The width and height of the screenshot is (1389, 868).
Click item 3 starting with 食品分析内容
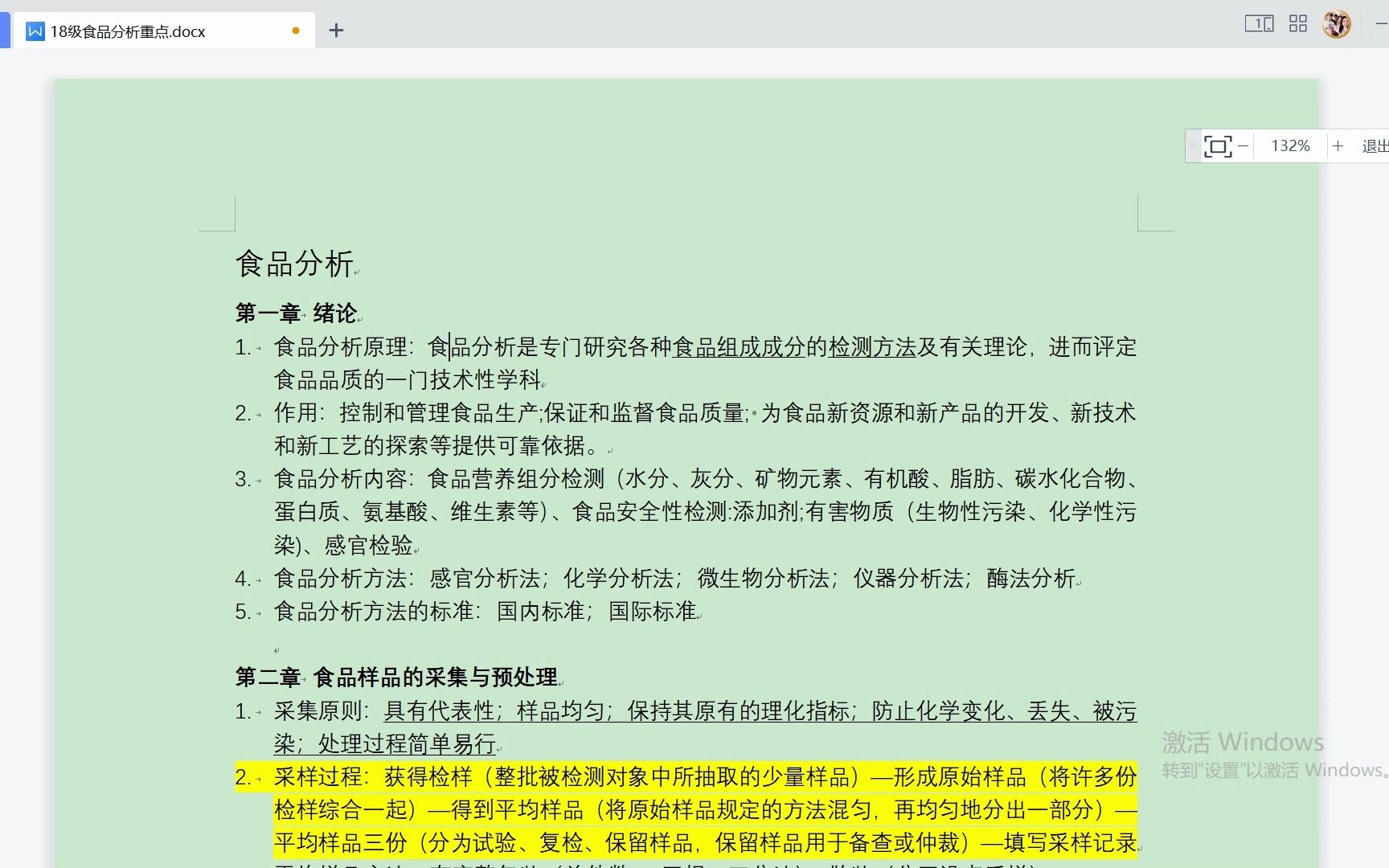pyautogui.click(x=686, y=512)
